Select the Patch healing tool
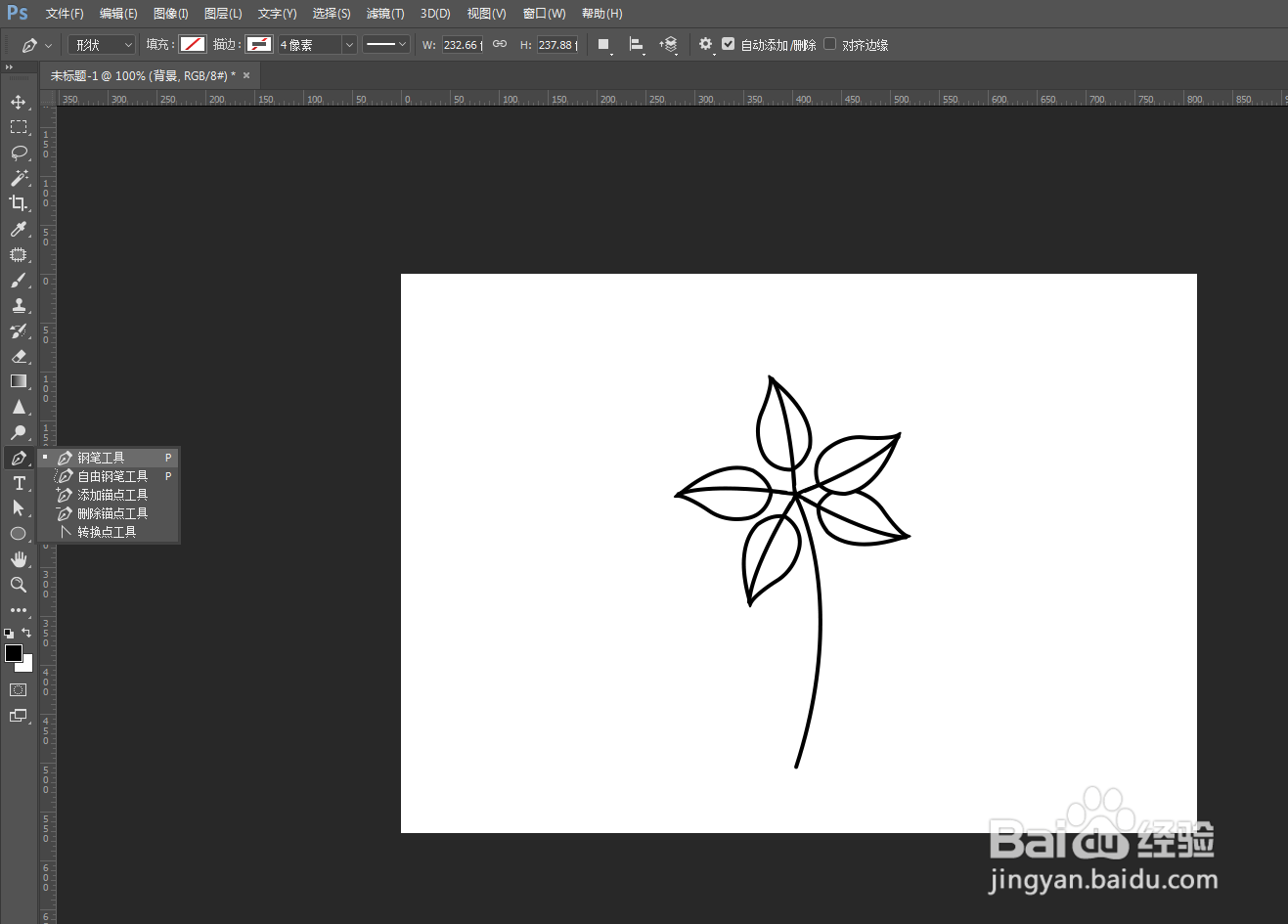Image resolution: width=1288 pixels, height=924 pixels. [19, 254]
